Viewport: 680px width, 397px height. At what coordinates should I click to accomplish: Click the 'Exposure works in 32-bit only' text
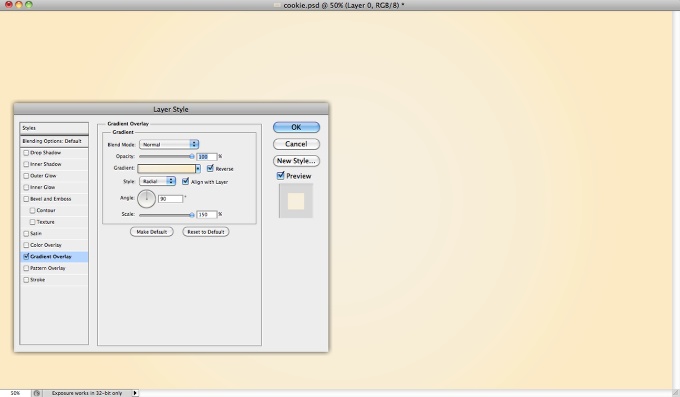87,393
